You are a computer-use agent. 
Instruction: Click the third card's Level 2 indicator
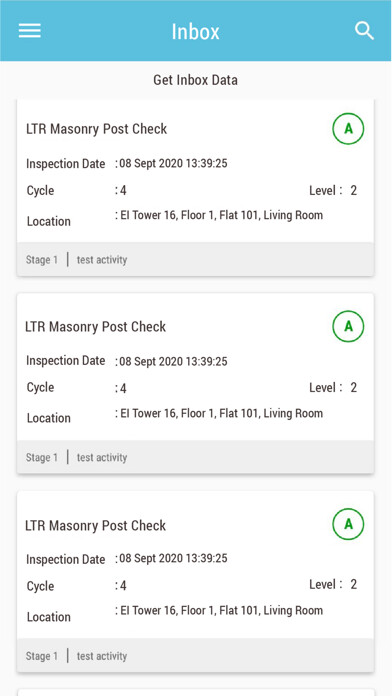[333, 585]
